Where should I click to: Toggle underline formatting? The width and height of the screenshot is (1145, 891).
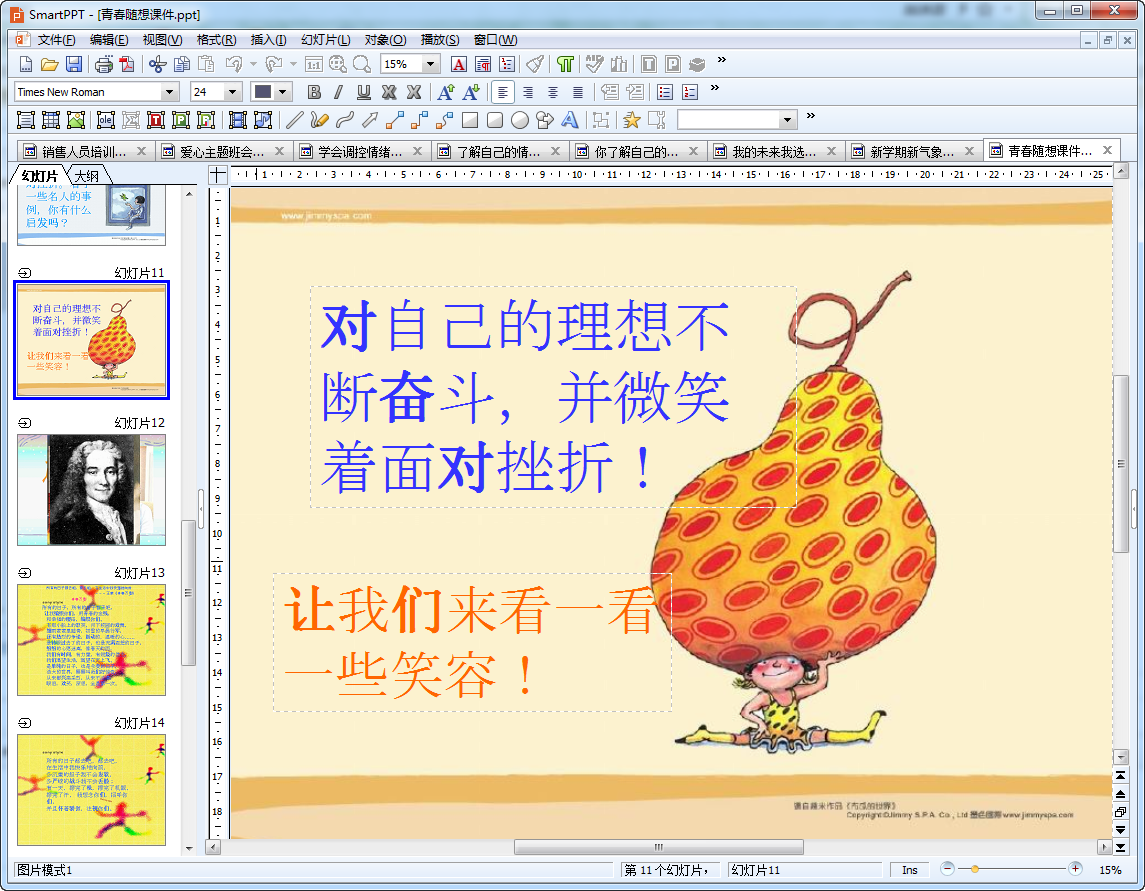click(364, 92)
